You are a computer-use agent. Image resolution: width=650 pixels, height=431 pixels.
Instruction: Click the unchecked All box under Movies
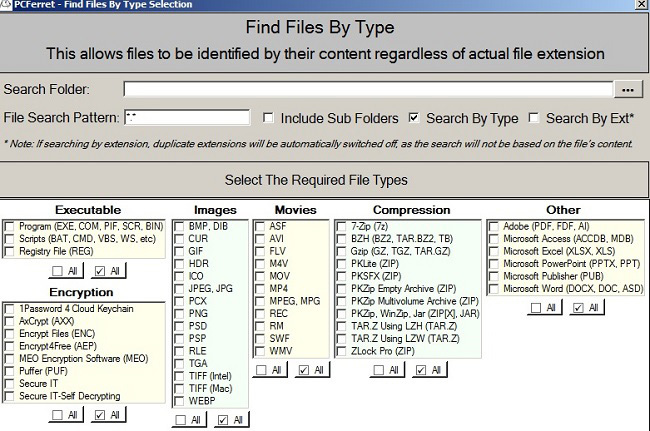click(260, 370)
